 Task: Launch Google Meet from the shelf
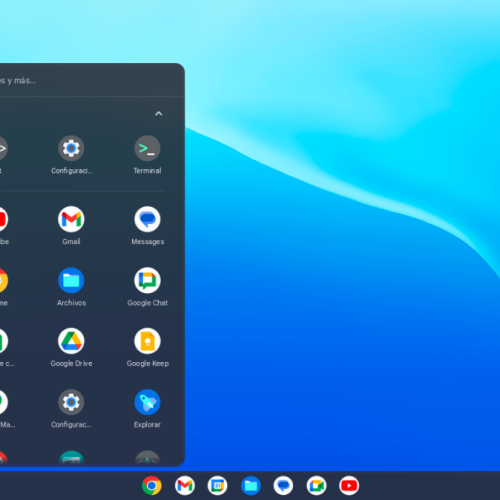[316, 486]
